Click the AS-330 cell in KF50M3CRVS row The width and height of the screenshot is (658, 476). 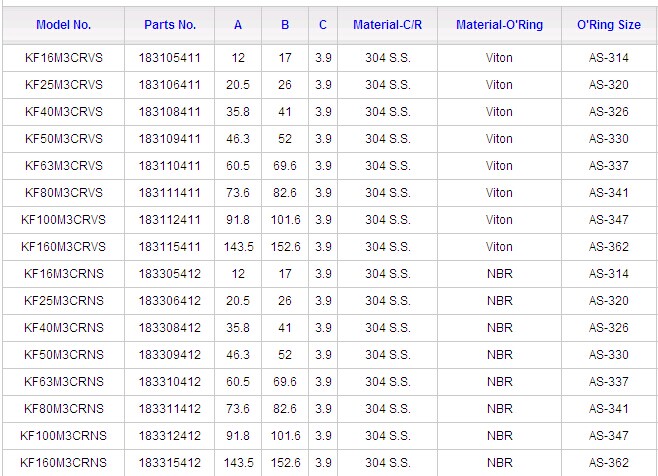[x=608, y=139]
